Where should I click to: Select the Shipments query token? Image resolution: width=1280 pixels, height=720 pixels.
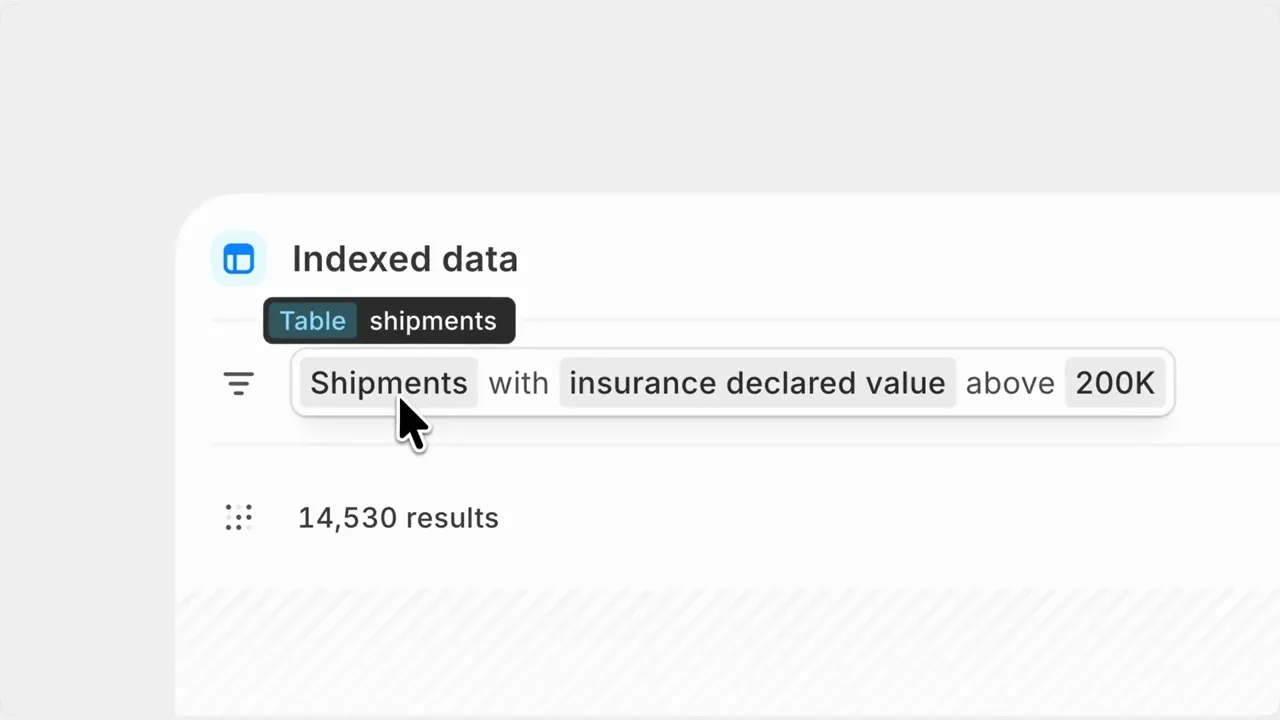click(389, 383)
